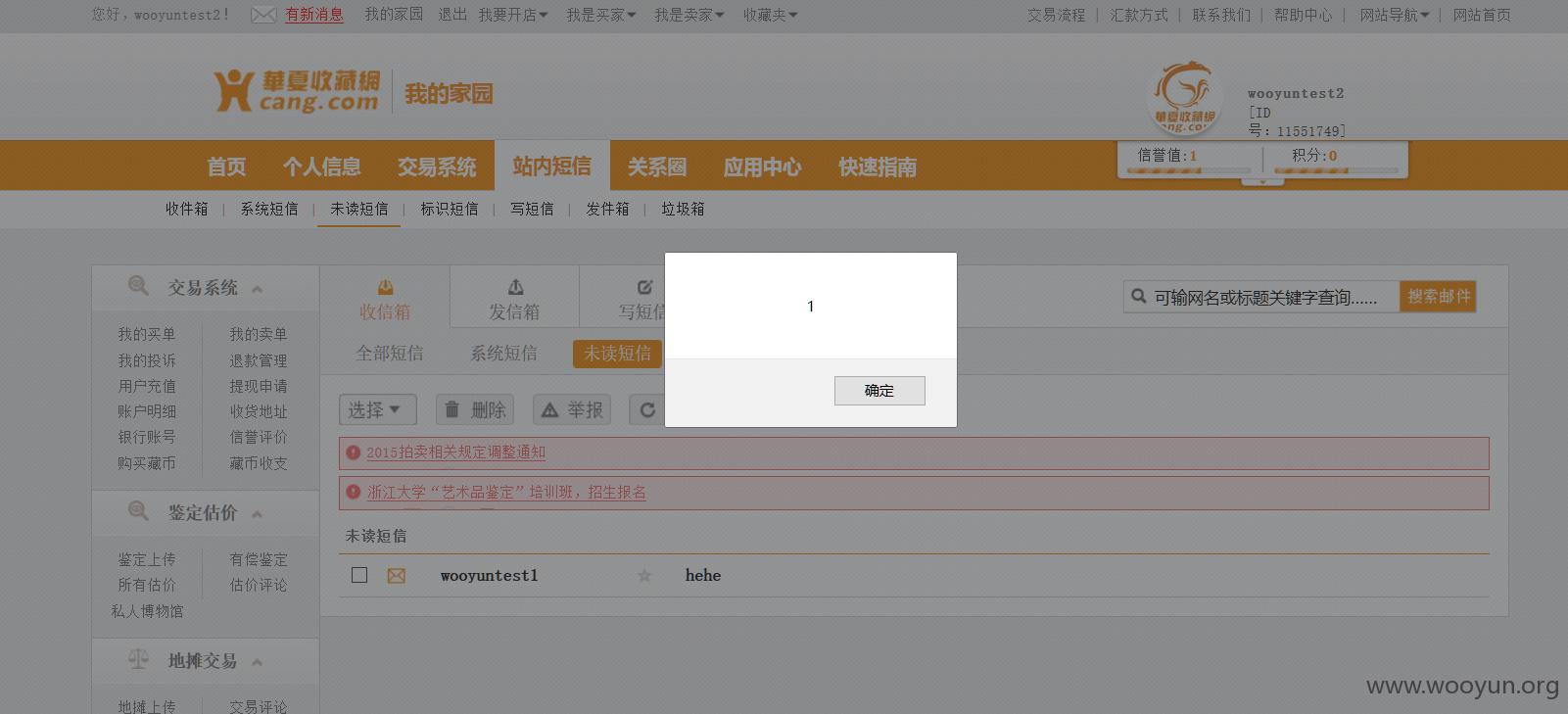The width and height of the screenshot is (1568, 714).
Task: Click the 收信箱 inbox icon tab
Action: tap(385, 299)
